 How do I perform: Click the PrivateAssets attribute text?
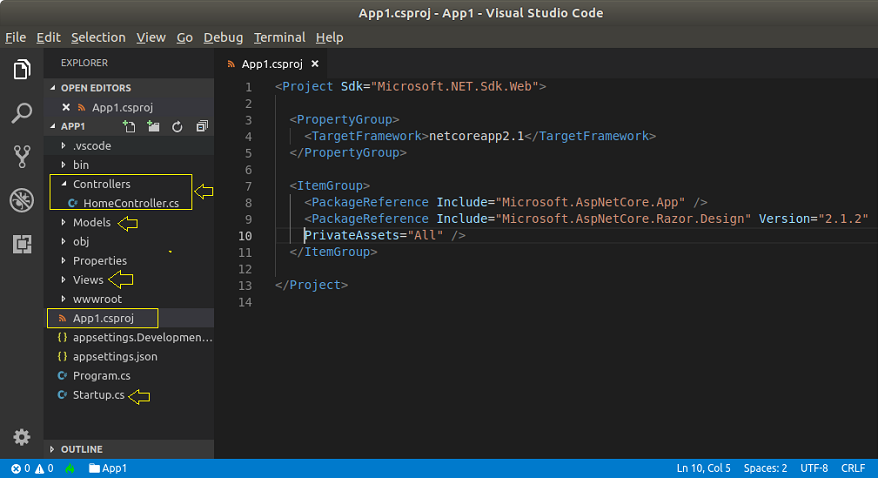tap(352, 235)
